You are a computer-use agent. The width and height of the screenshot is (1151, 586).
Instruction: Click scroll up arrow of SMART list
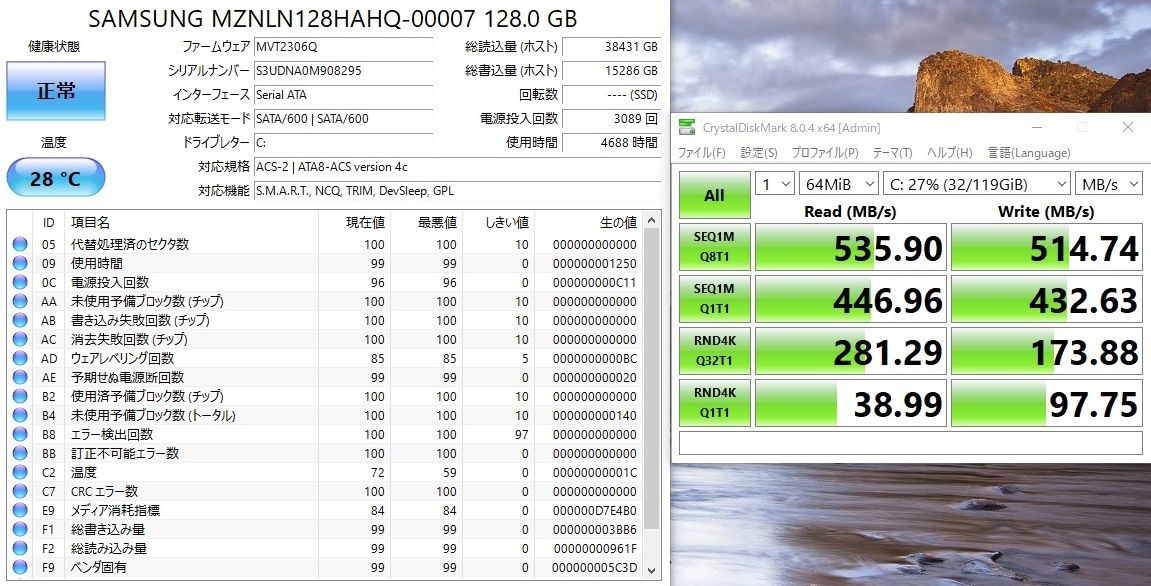tap(651, 221)
